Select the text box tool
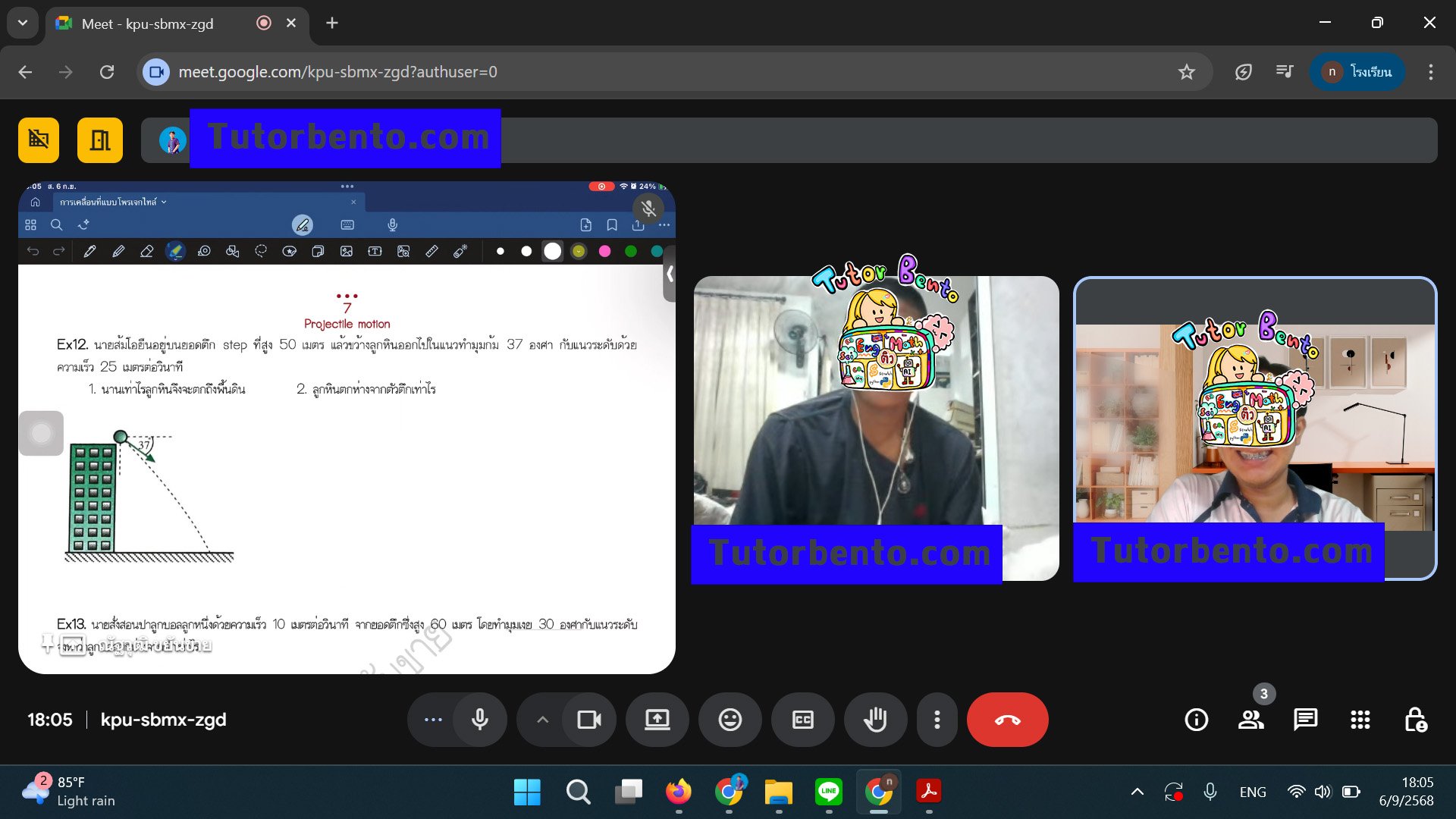The height and width of the screenshot is (819, 1456). coord(375,251)
